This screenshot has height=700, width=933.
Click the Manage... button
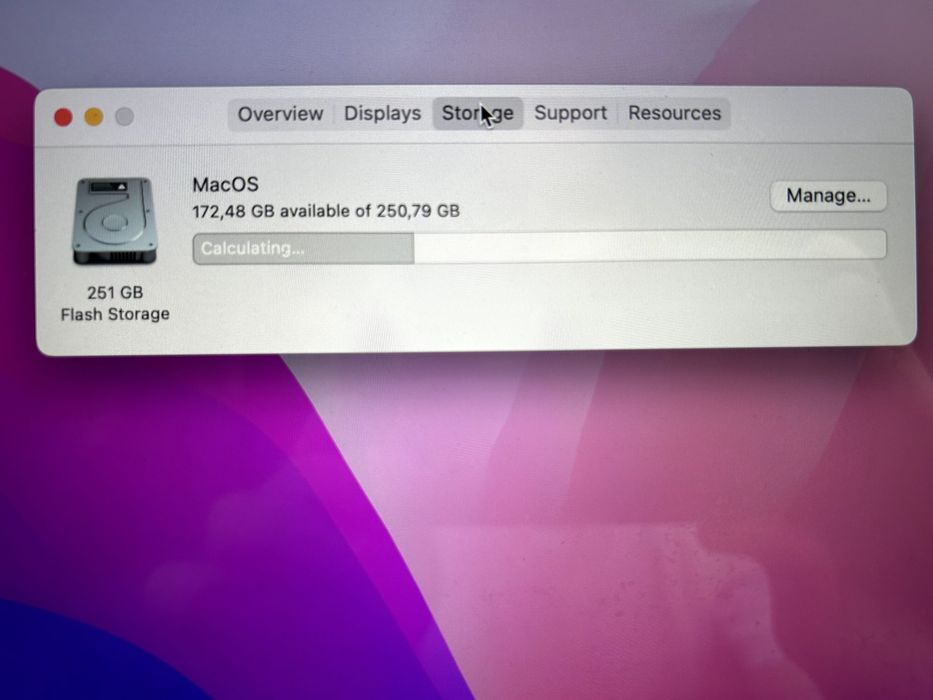(x=828, y=196)
